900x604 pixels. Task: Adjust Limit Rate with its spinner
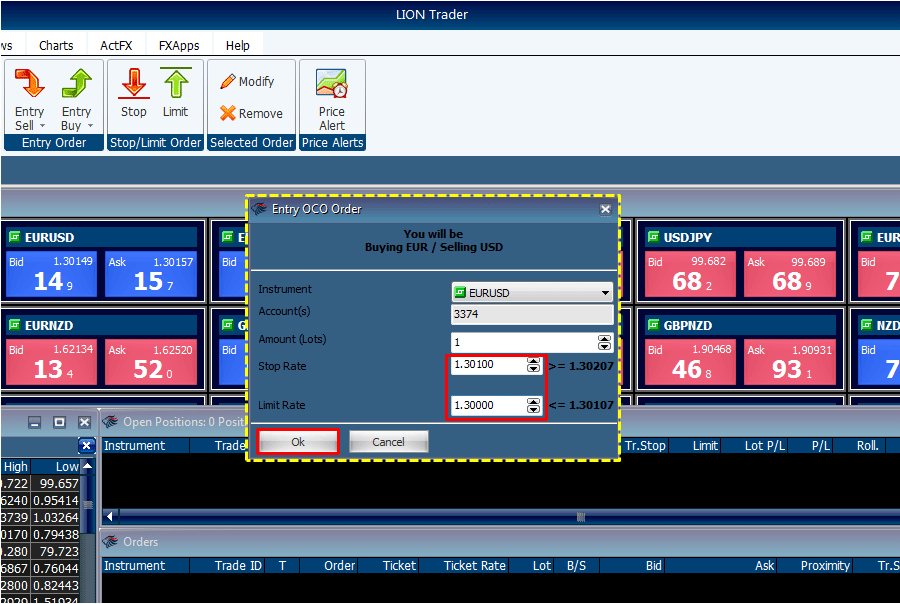[534, 406]
